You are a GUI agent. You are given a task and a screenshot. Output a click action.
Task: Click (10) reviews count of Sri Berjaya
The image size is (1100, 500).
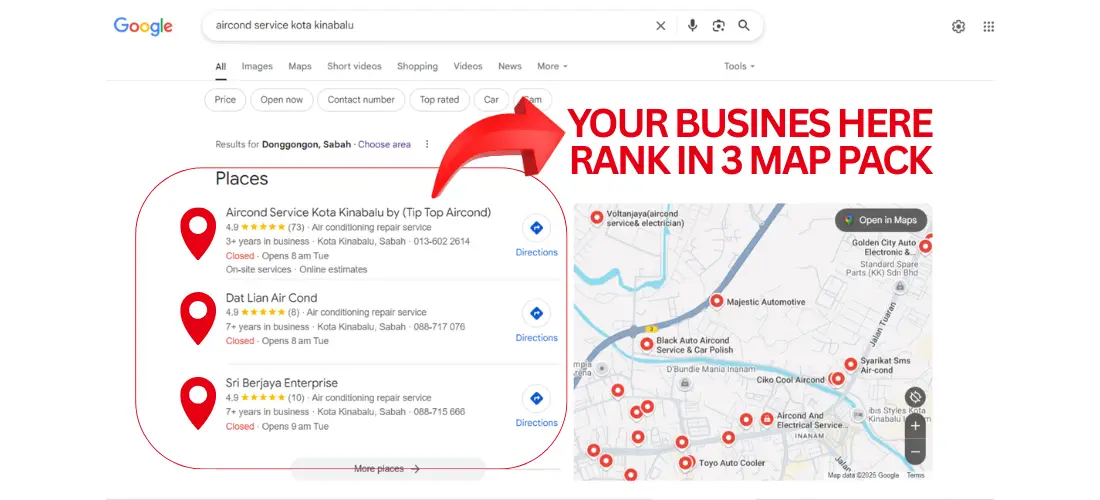coord(296,398)
